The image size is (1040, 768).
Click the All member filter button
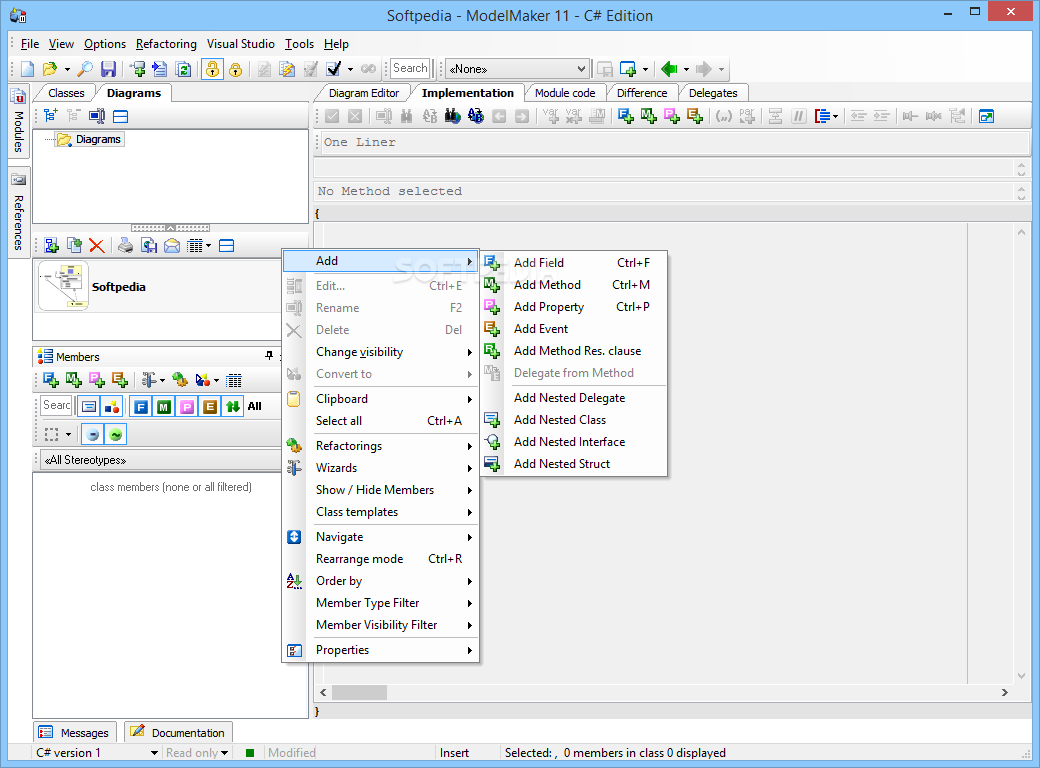coord(255,407)
